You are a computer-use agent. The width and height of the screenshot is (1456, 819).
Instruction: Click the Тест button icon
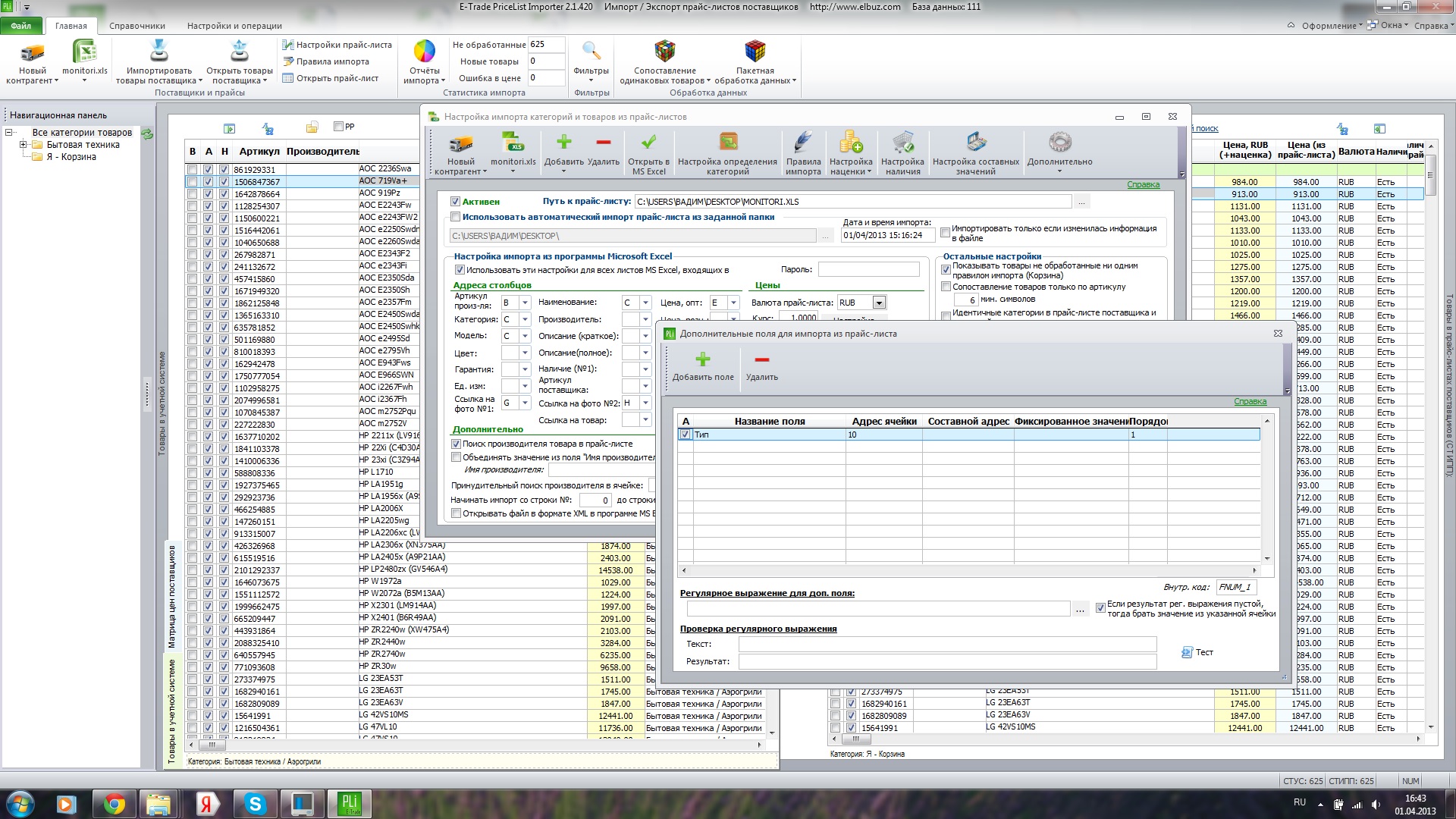pos(1187,652)
